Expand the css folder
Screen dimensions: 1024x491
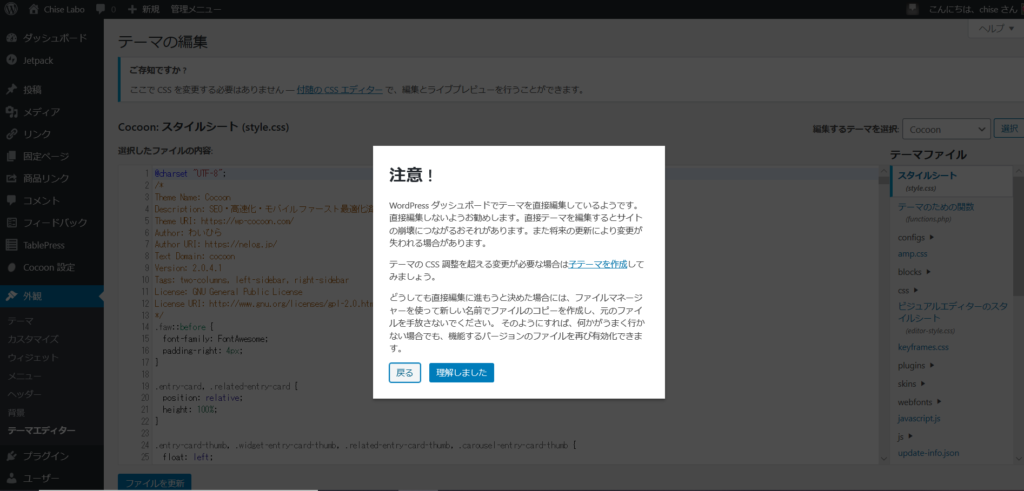(908, 290)
